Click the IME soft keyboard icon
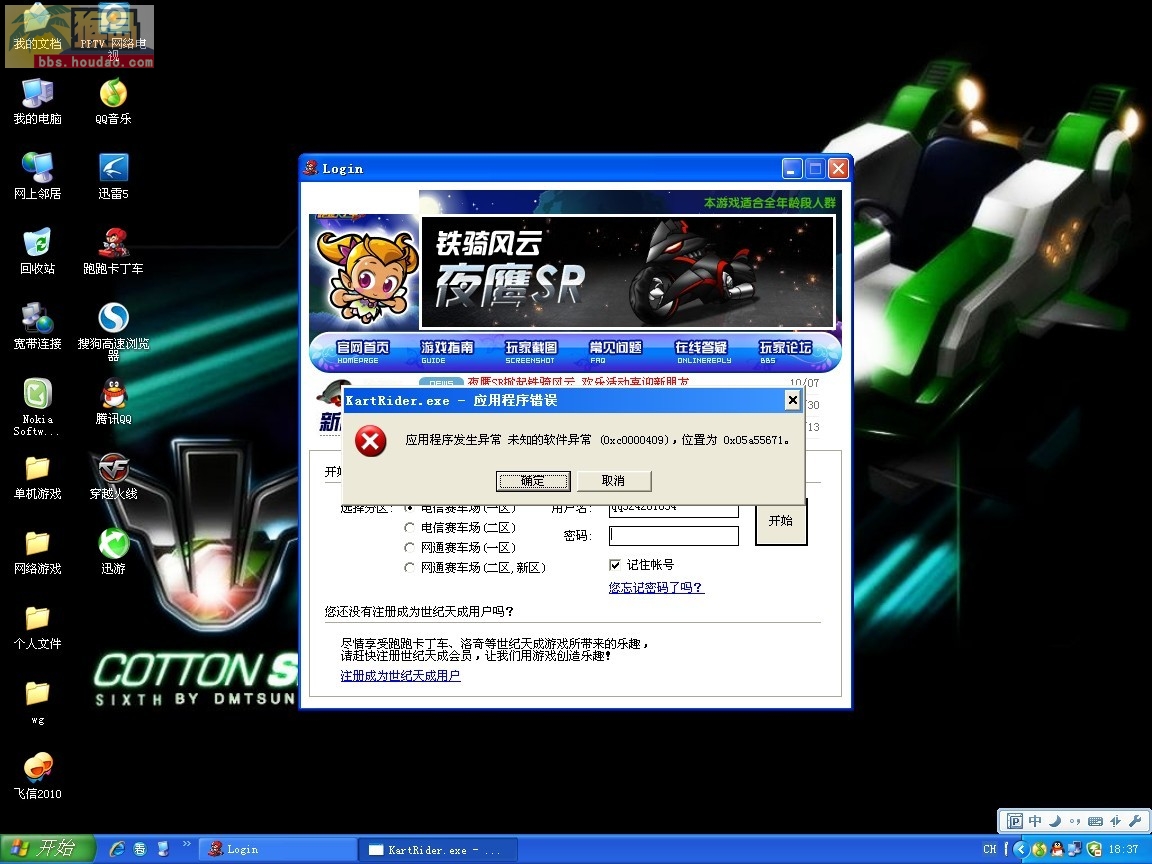1152x864 pixels. click(1095, 821)
